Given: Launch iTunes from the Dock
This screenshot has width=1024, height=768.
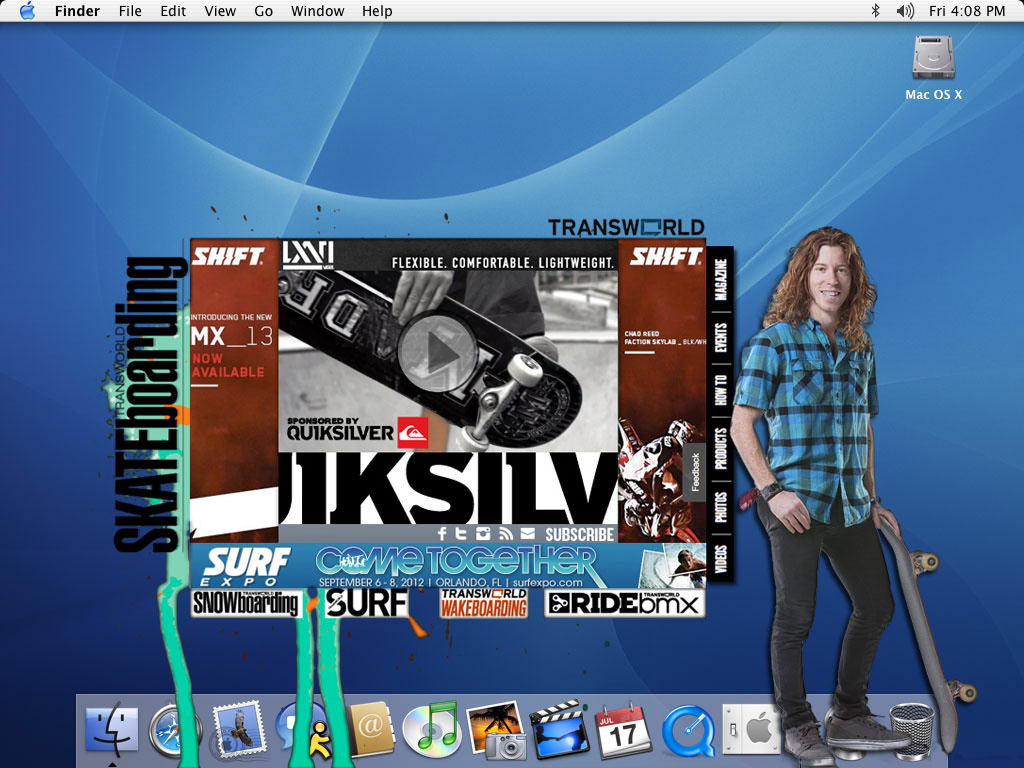Looking at the screenshot, I should click(432, 728).
